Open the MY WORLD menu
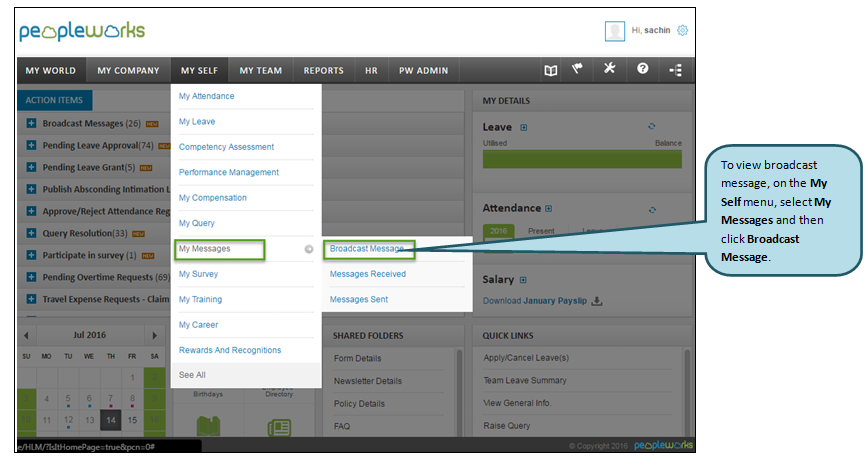The height and width of the screenshot is (473, 868). click(x=51, y=70)
